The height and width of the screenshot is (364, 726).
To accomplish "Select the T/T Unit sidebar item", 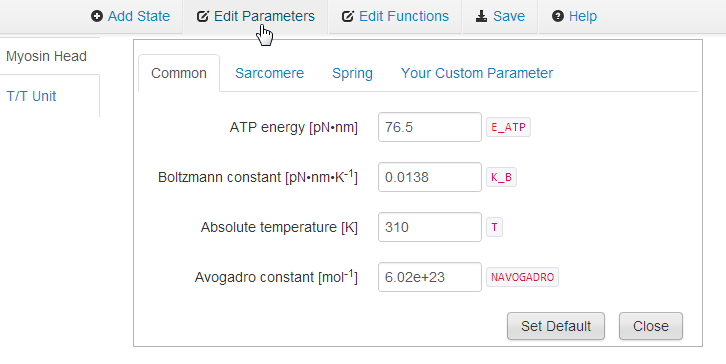I will [x=31, y=96].
